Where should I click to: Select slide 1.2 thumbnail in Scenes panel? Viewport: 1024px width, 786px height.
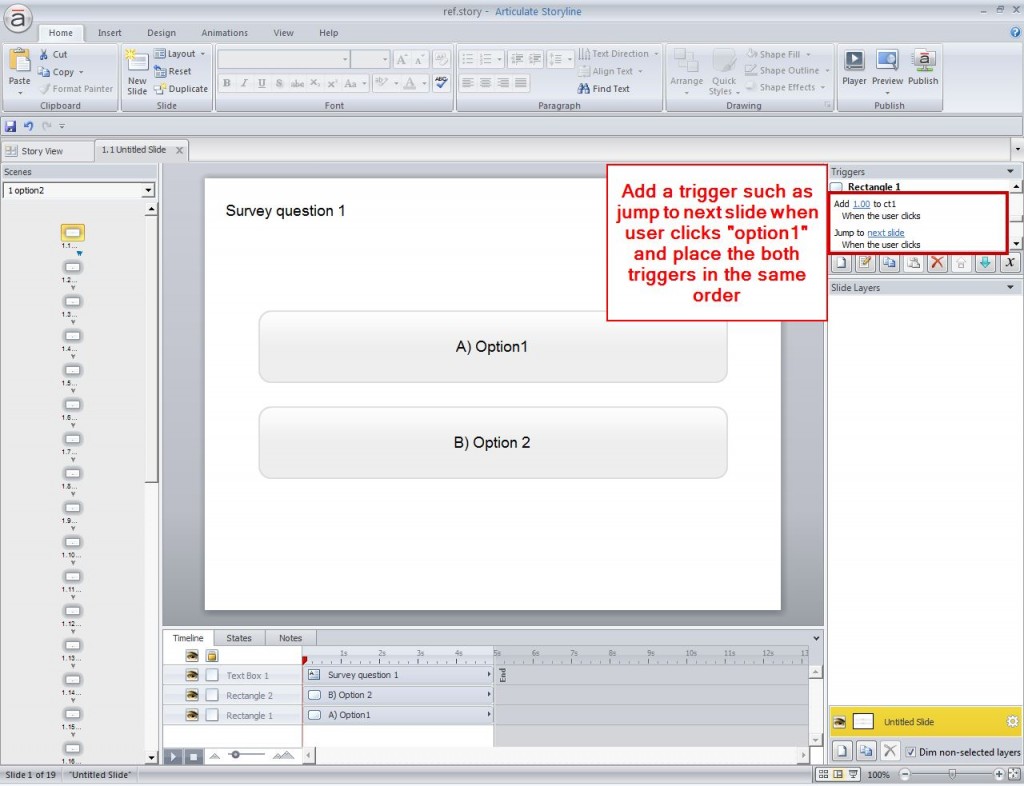click(72, 267)
